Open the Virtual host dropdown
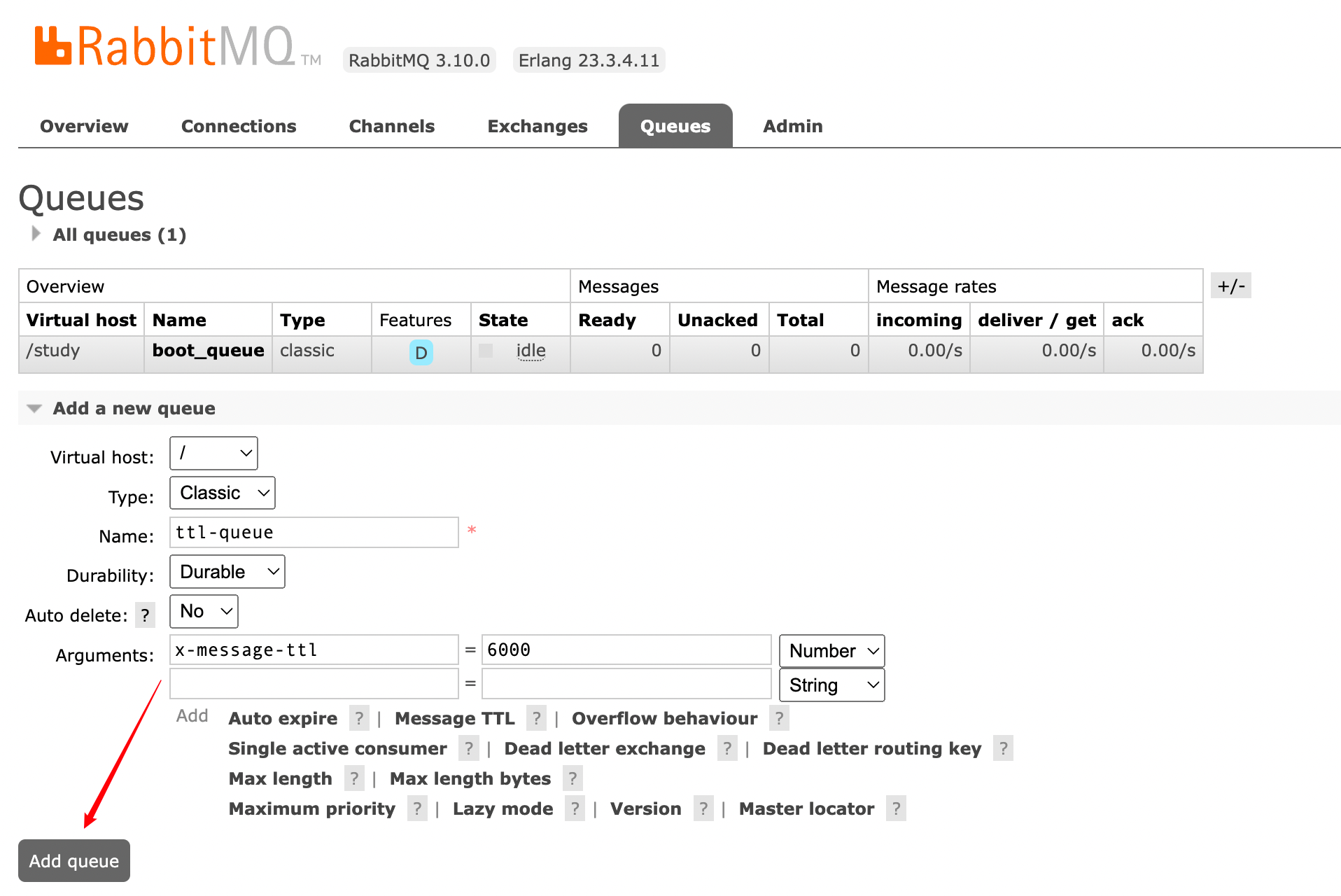The height and width of the screenshot is (896, 1341). coord(213,454)
